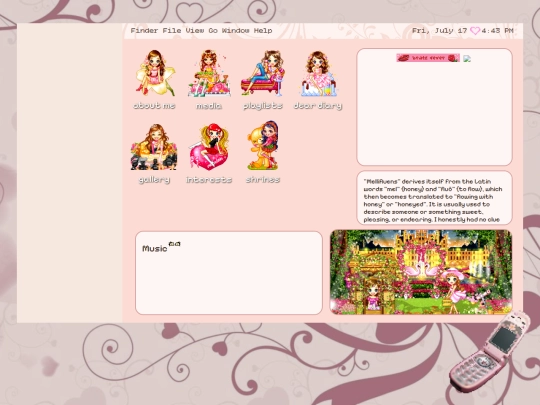Open the File menu
The width and height of the screenshot is (540, 405).
click(172, 31)
